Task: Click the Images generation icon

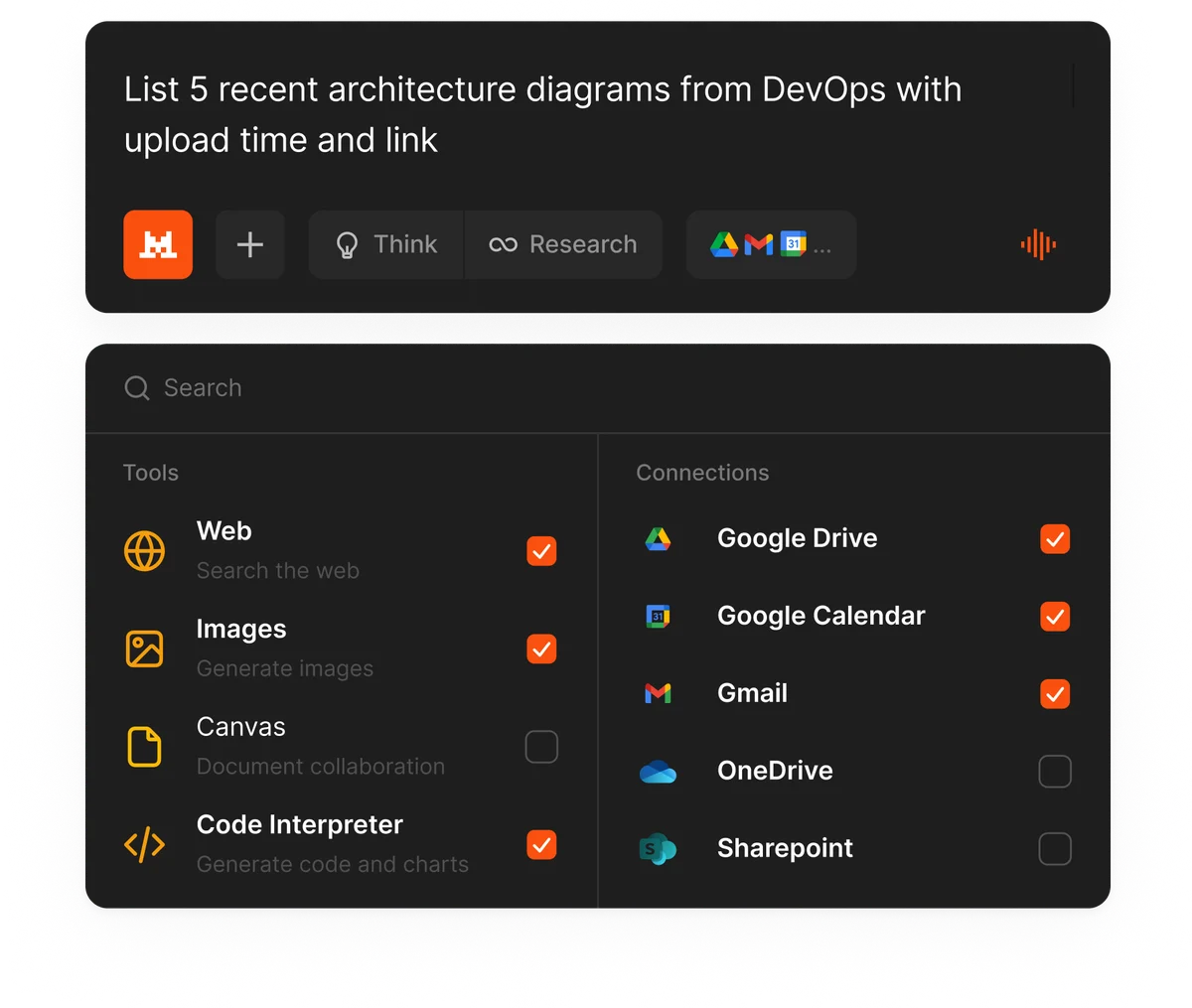Action: click(x=145, y=648)
